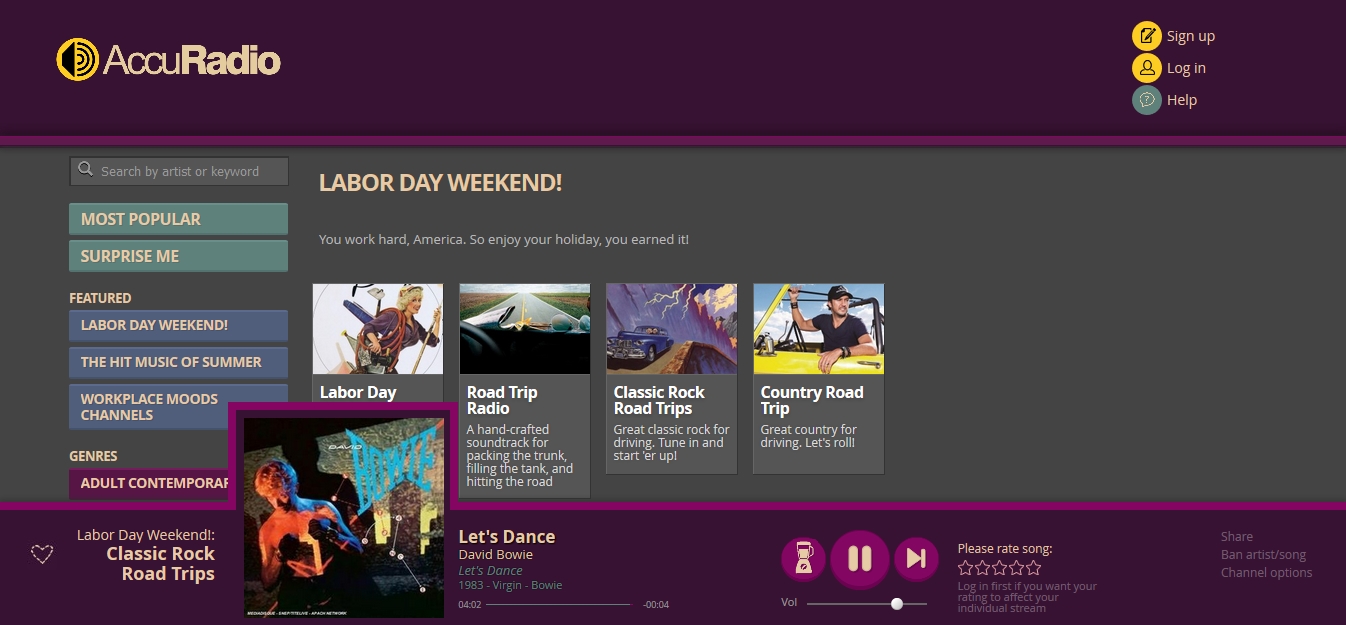
Task: Select Labor Day Weekend! in Featured sidebar
Action: pos(178,325)
